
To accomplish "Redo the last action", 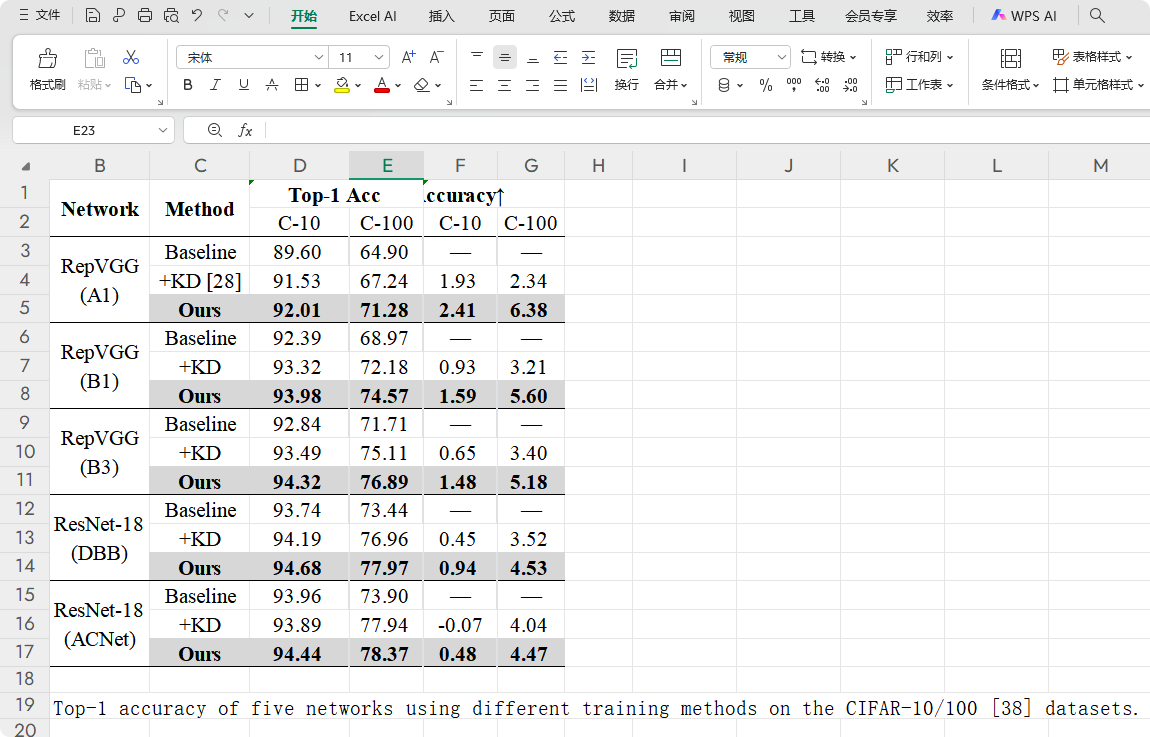I will [x=223, y=15].
